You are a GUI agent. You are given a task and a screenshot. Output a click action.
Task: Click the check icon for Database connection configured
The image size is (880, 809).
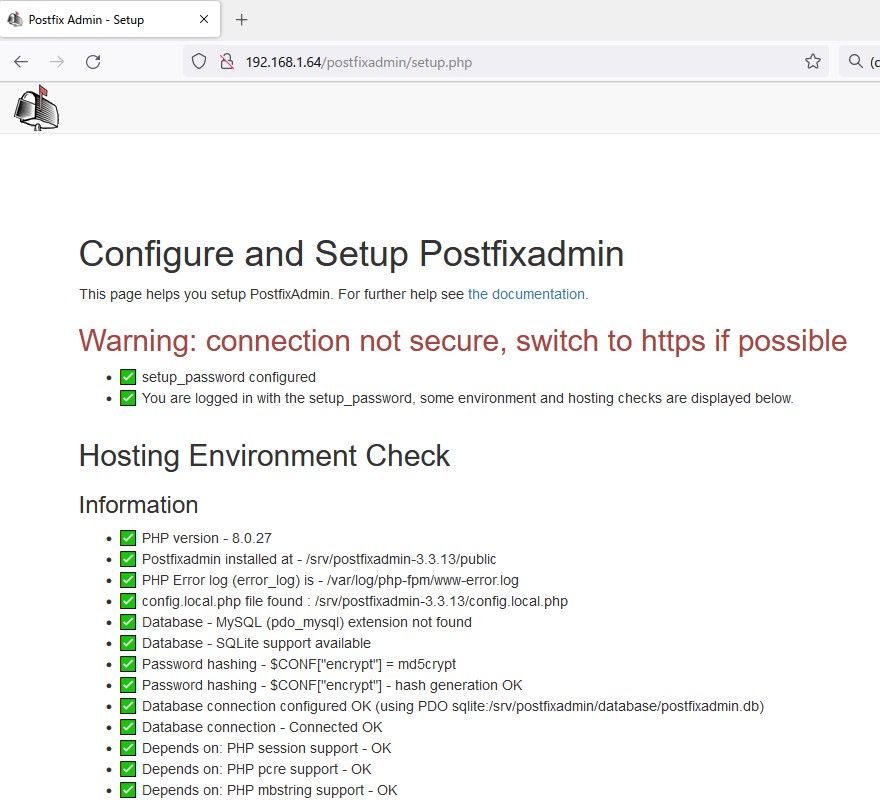[x=128, y=706]
